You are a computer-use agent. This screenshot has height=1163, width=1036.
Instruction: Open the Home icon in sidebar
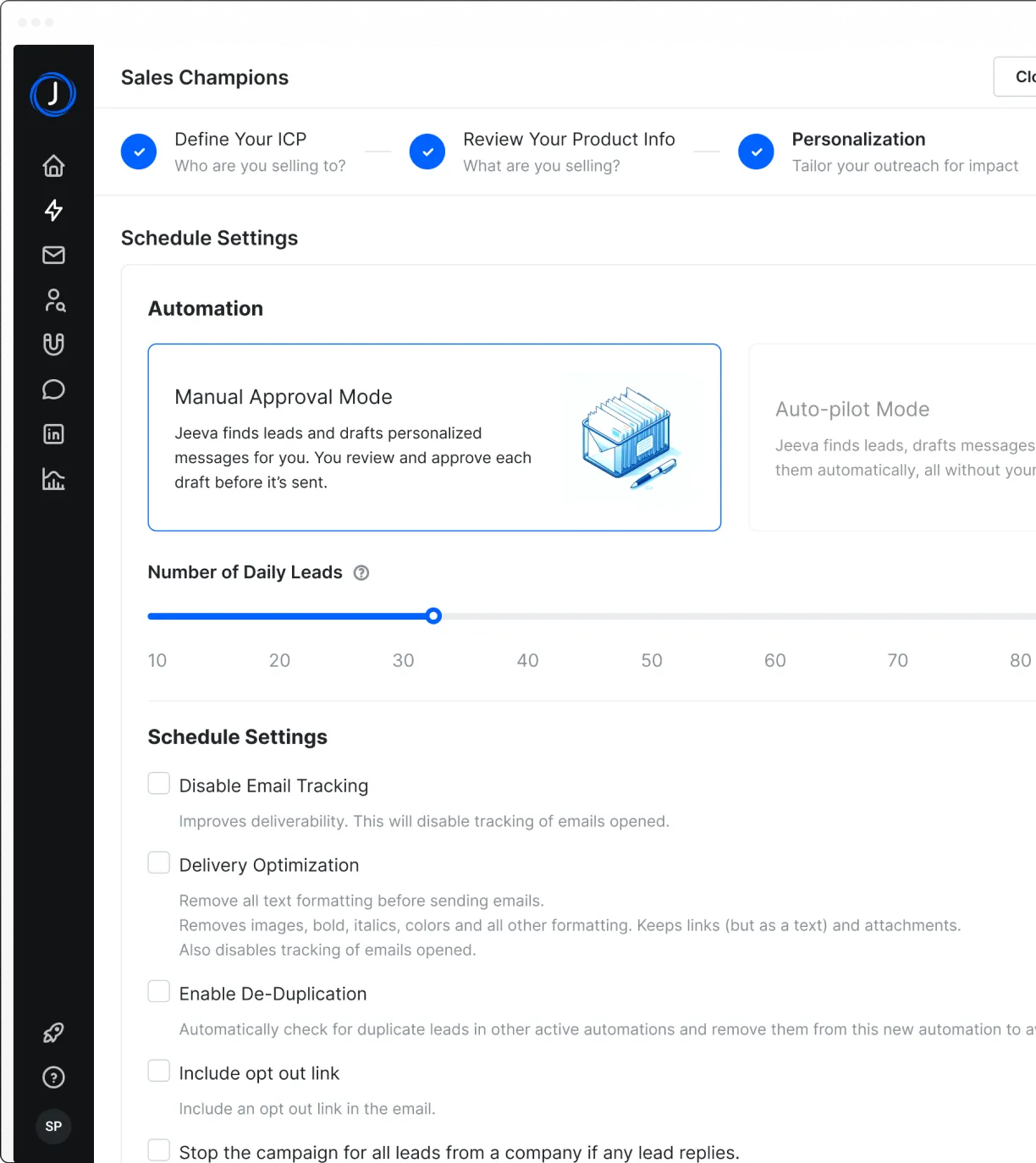click(x=53, y=166)
